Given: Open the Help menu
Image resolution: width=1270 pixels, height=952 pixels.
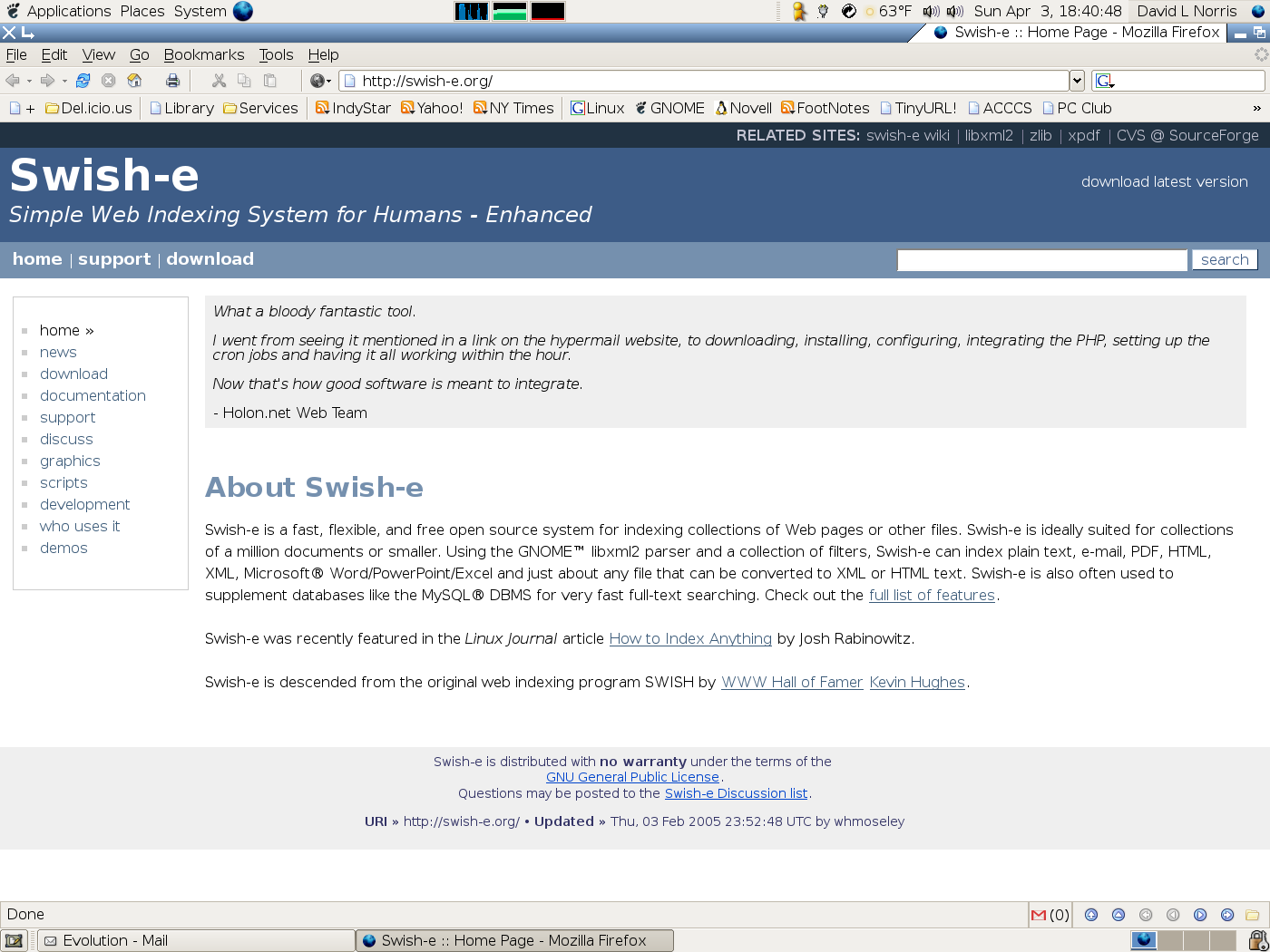Looking at the screenshot, I should coord(323,54).
